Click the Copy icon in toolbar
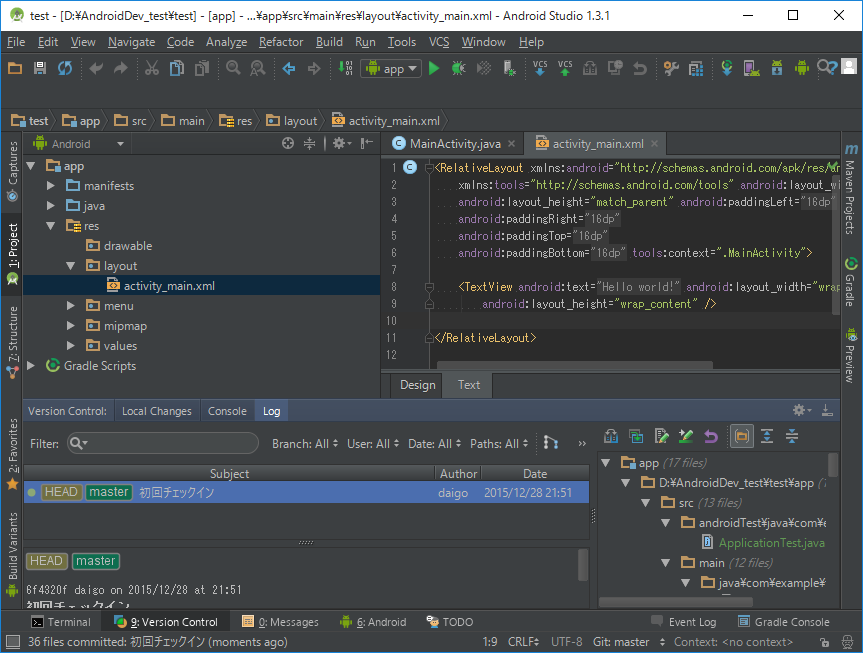 177,68
